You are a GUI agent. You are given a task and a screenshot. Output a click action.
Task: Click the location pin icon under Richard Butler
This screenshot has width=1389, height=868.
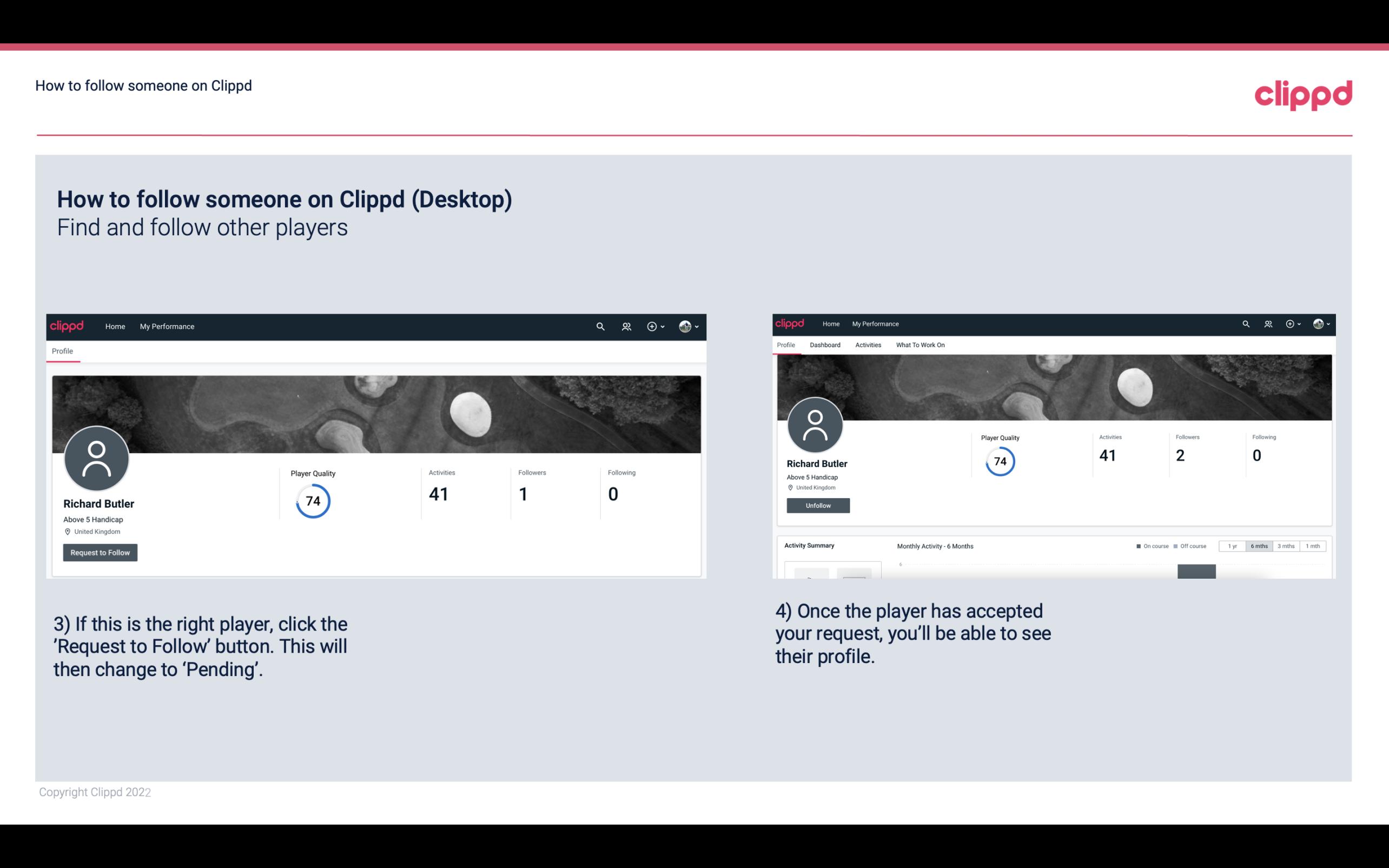tap(67, 531)
